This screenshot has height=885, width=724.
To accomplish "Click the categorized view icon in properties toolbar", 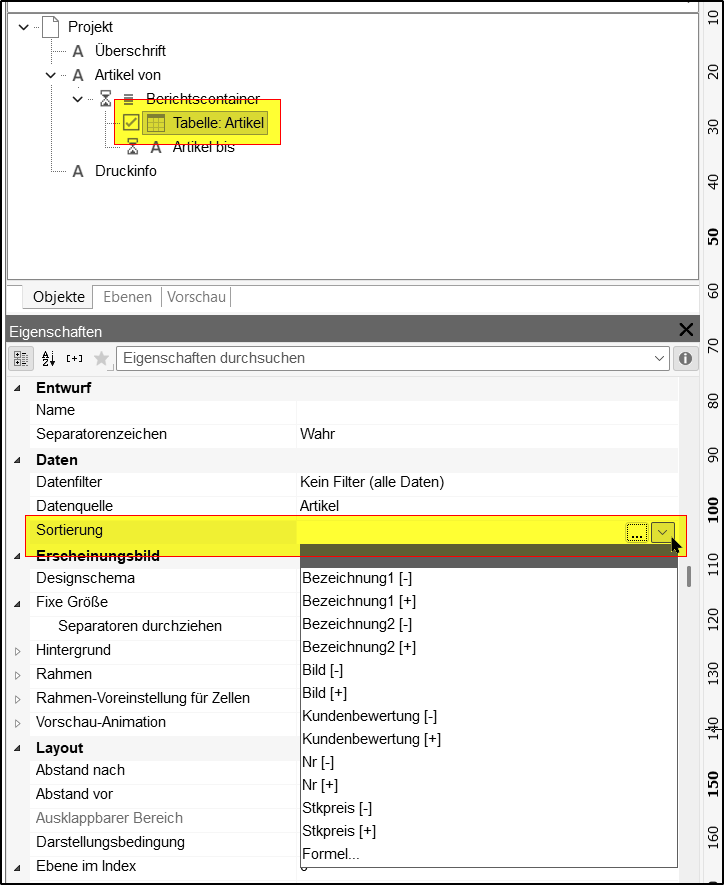I will [x=21, y=358].
